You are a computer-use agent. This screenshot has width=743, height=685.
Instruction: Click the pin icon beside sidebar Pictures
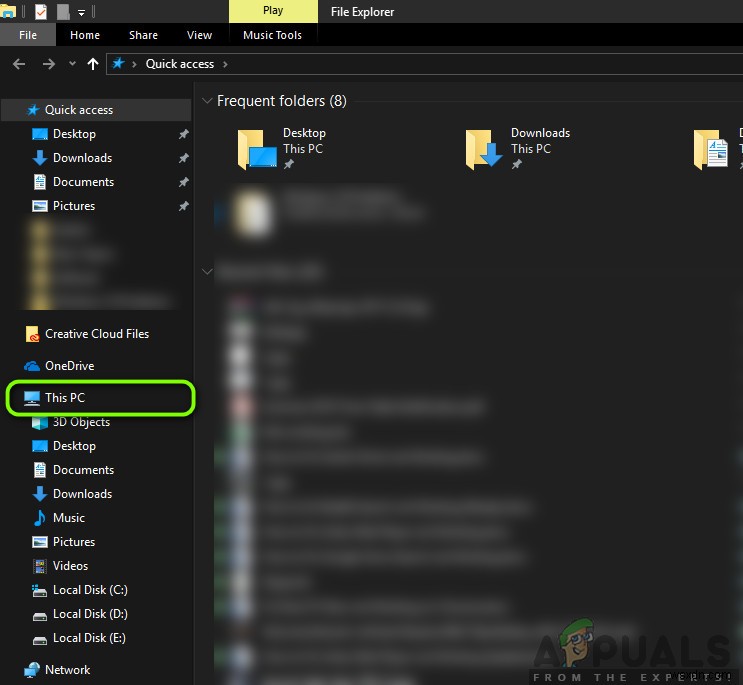tap(183, 206)
